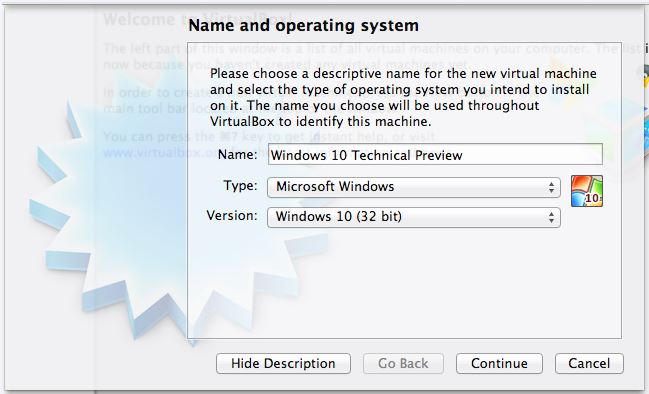Viewport: 649px width, 394px height.
Task: Click the Go Back button
Action: tap(403, 363)
